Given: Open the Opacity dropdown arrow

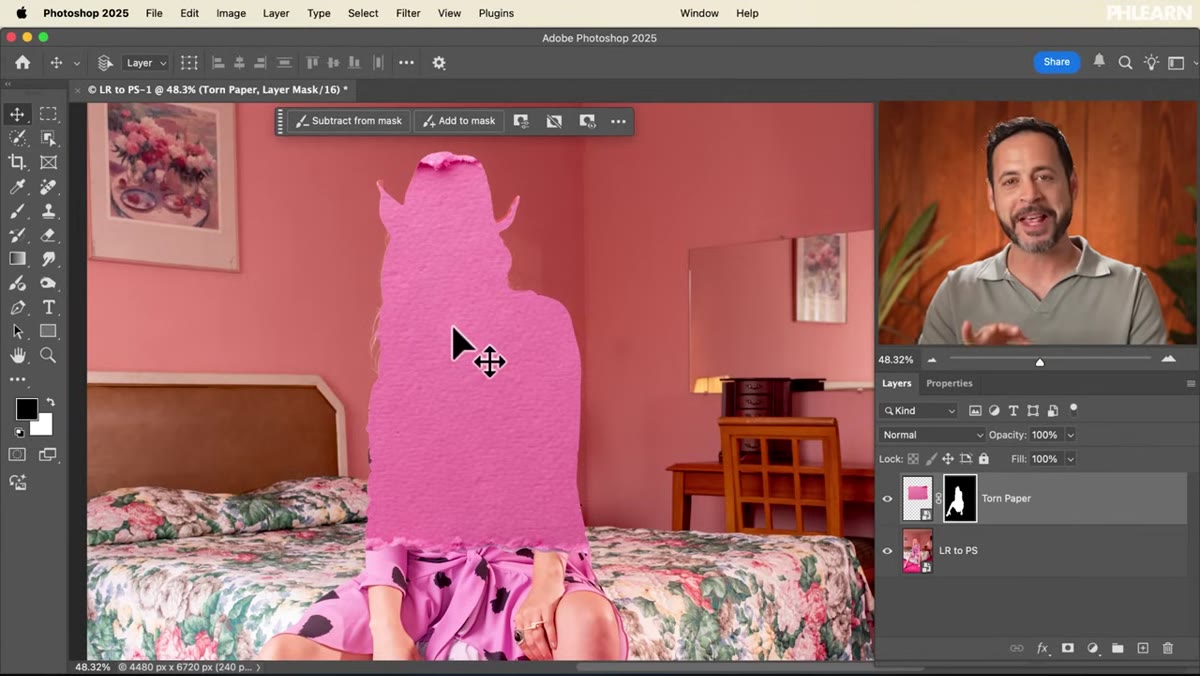Looking at the screenshot, I should [x=1070, y=435].
